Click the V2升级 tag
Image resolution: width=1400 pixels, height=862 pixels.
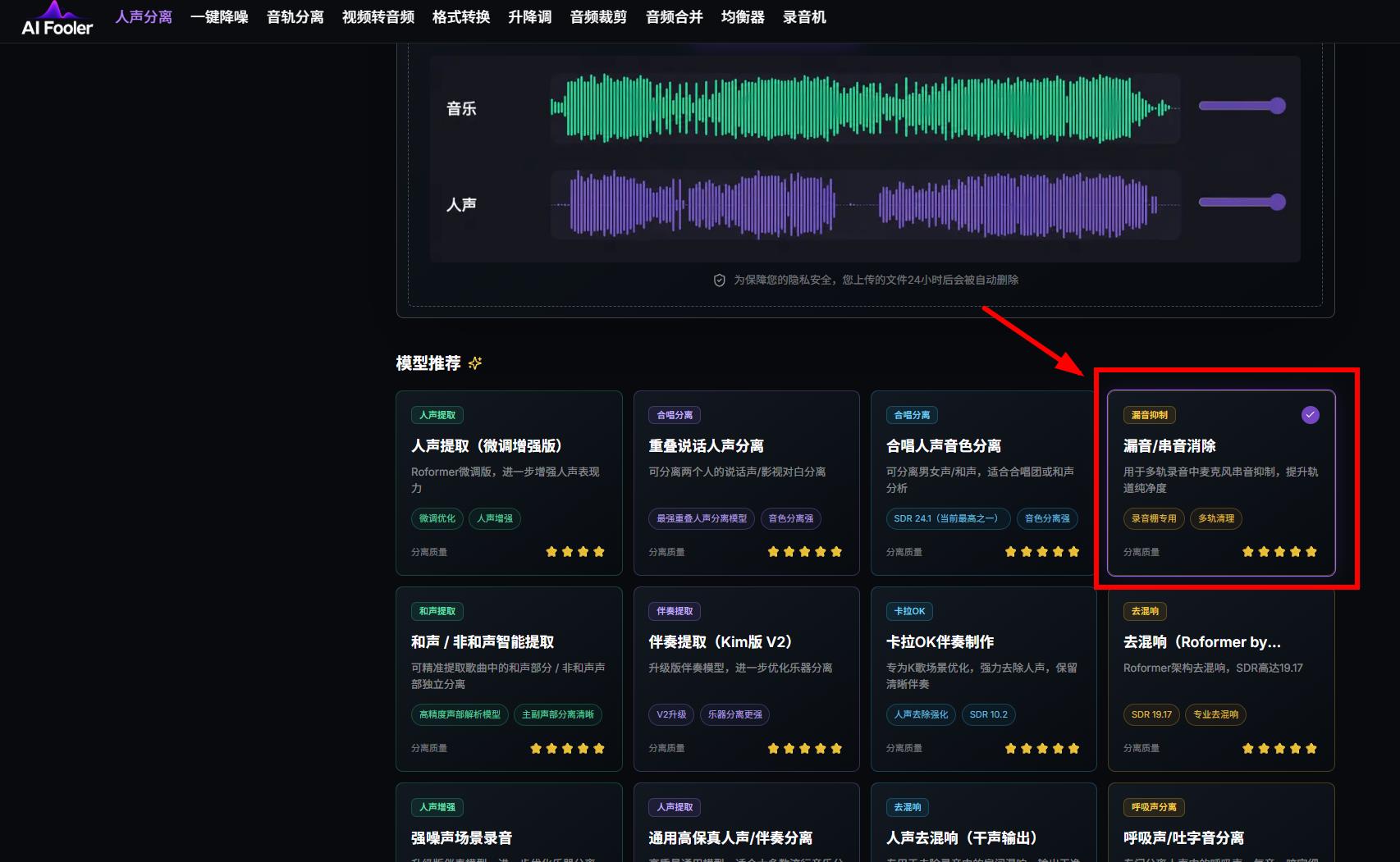pos(671,714)
